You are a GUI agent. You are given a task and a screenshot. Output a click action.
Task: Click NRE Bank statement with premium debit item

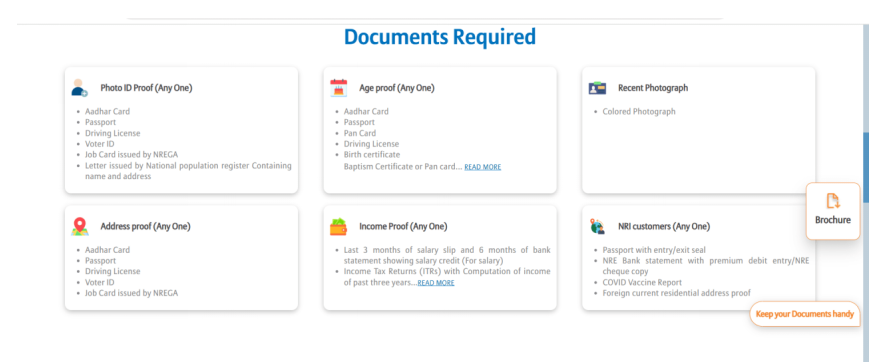coord(706,266)
